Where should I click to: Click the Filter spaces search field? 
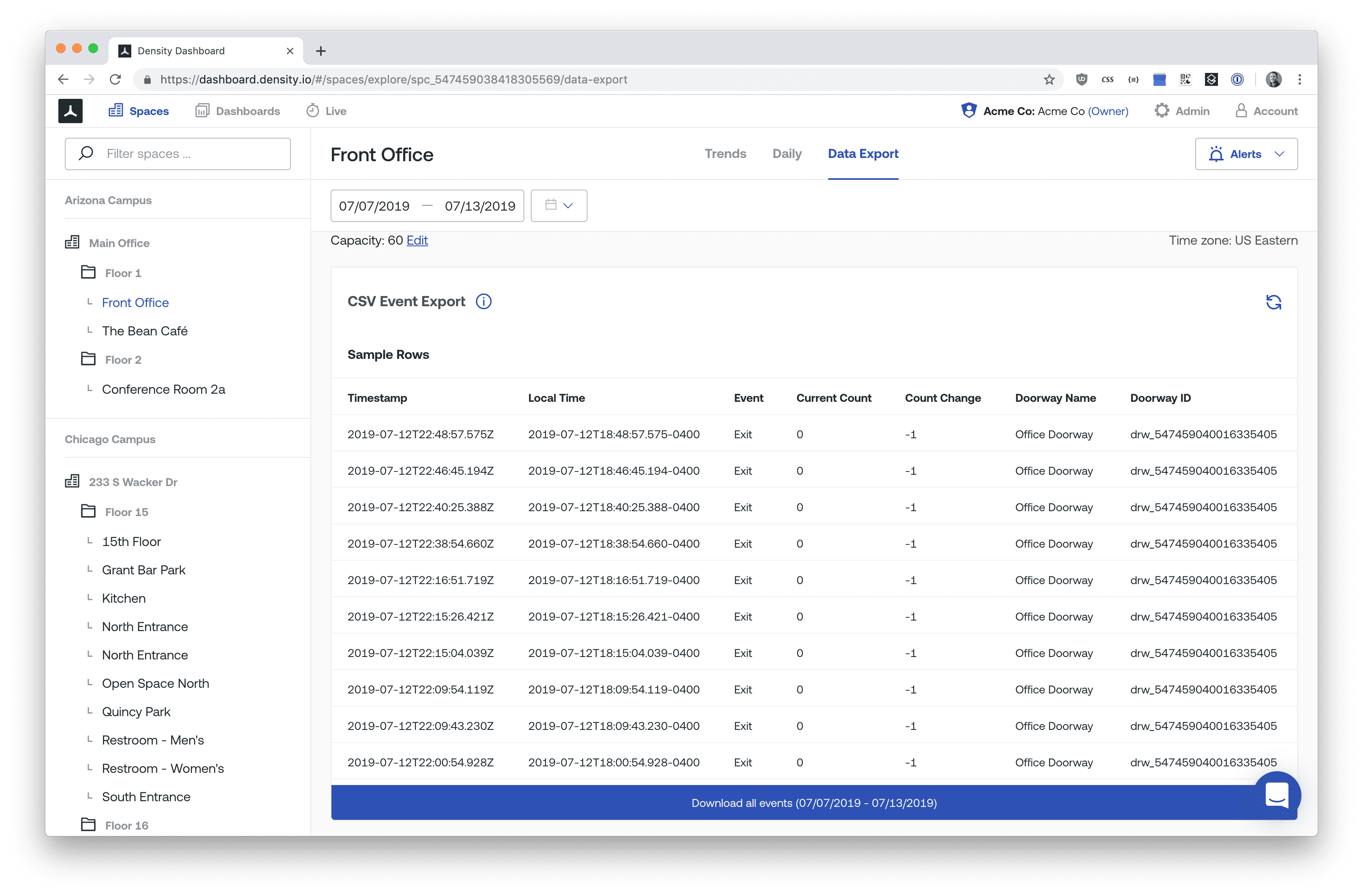pos(177,154)
